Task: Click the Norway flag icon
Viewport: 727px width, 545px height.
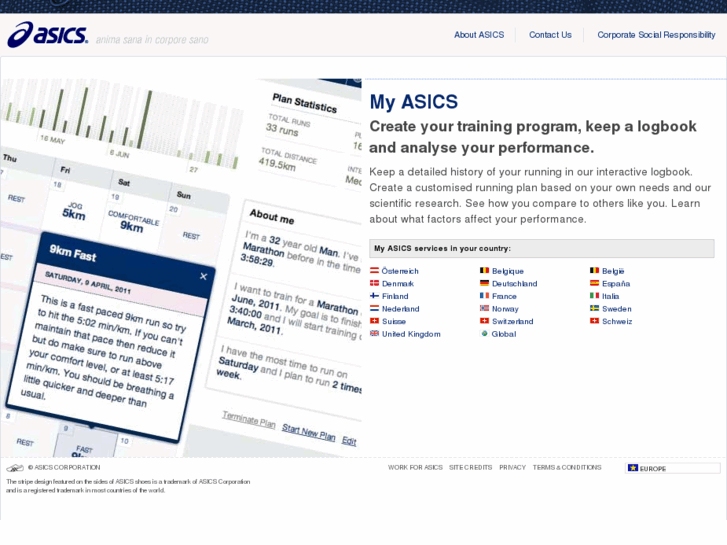Action: (484, 308)
